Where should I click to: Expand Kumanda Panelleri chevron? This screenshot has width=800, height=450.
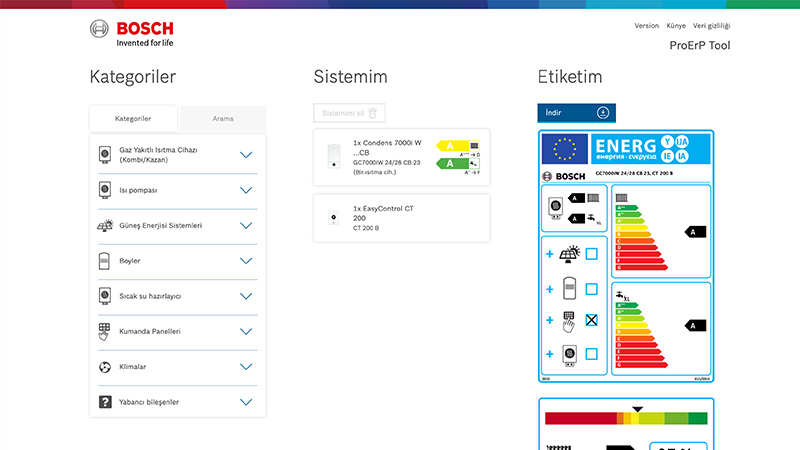[246, 332]
